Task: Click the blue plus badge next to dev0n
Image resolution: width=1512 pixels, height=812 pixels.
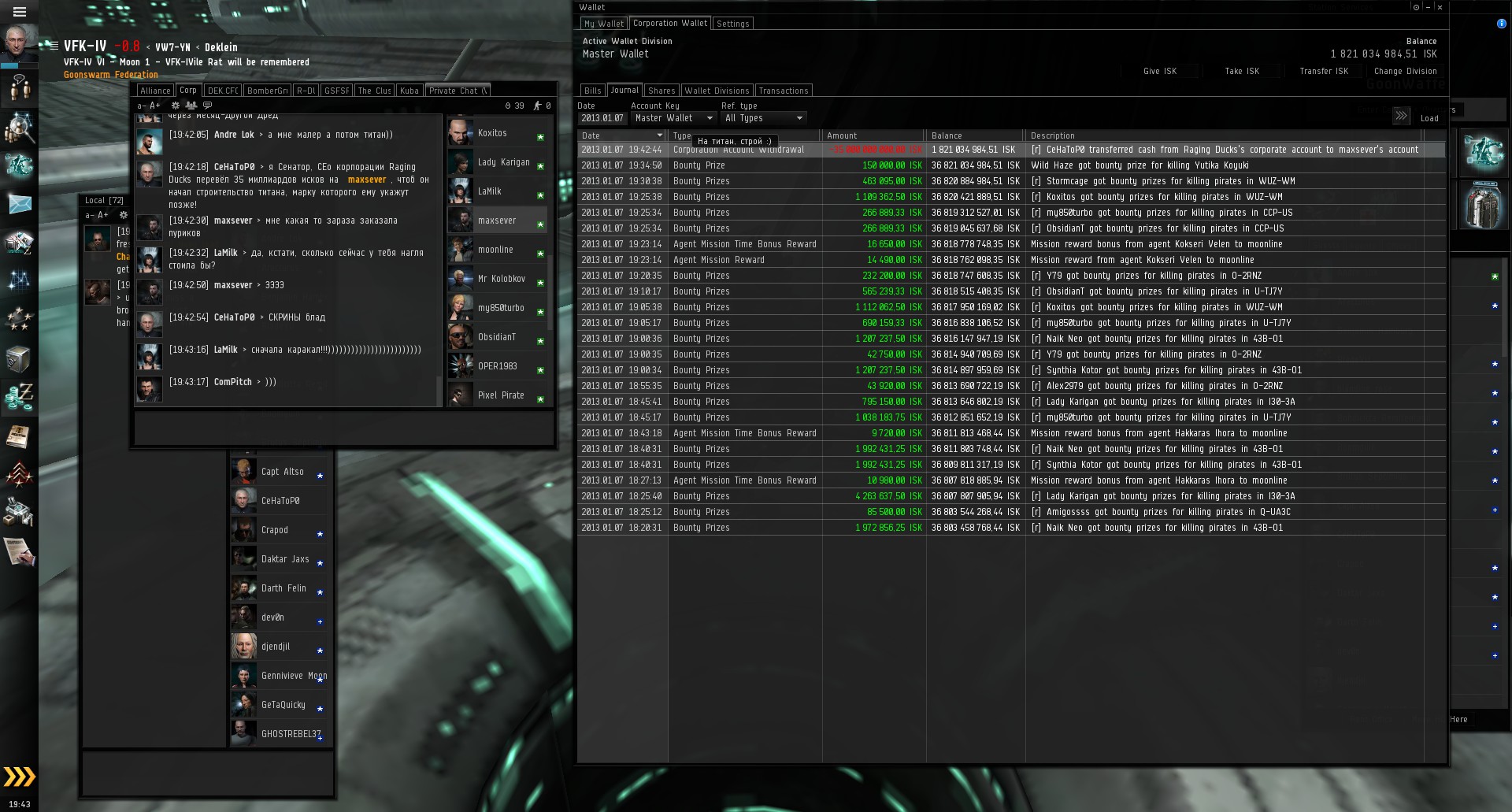Action: pos(320,621)
